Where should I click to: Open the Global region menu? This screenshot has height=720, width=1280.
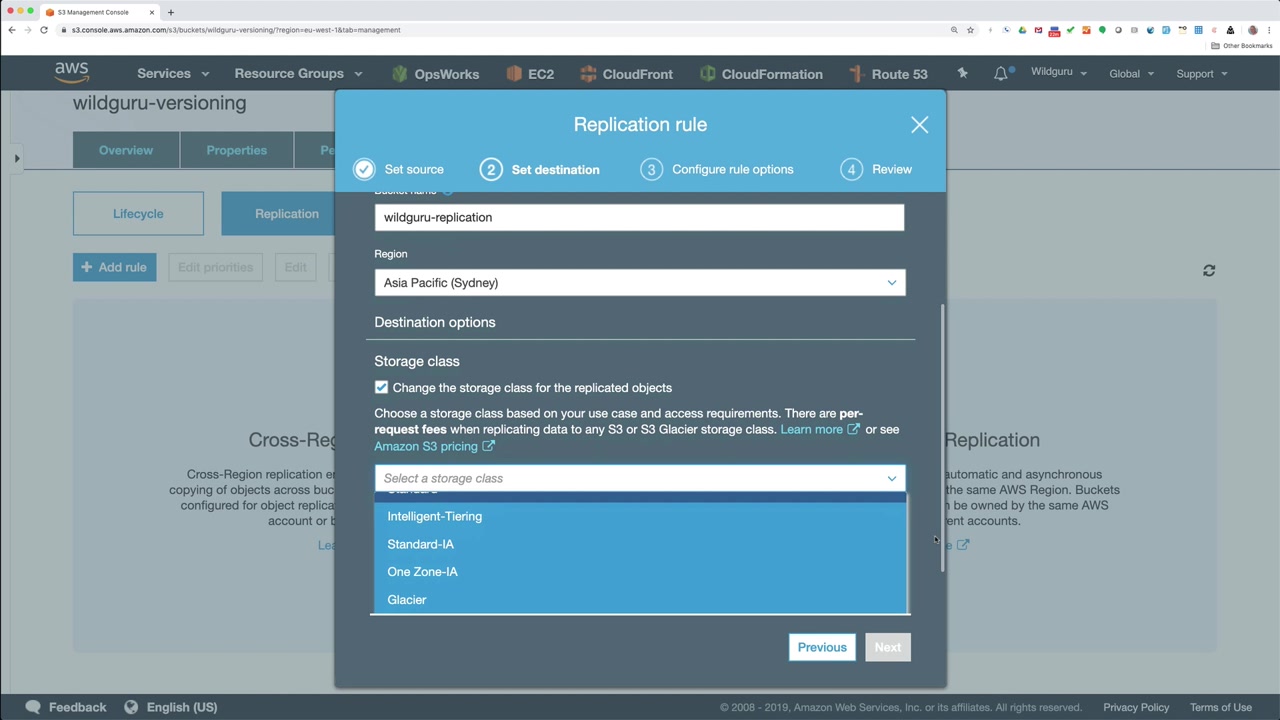(x=1131, y=74)
